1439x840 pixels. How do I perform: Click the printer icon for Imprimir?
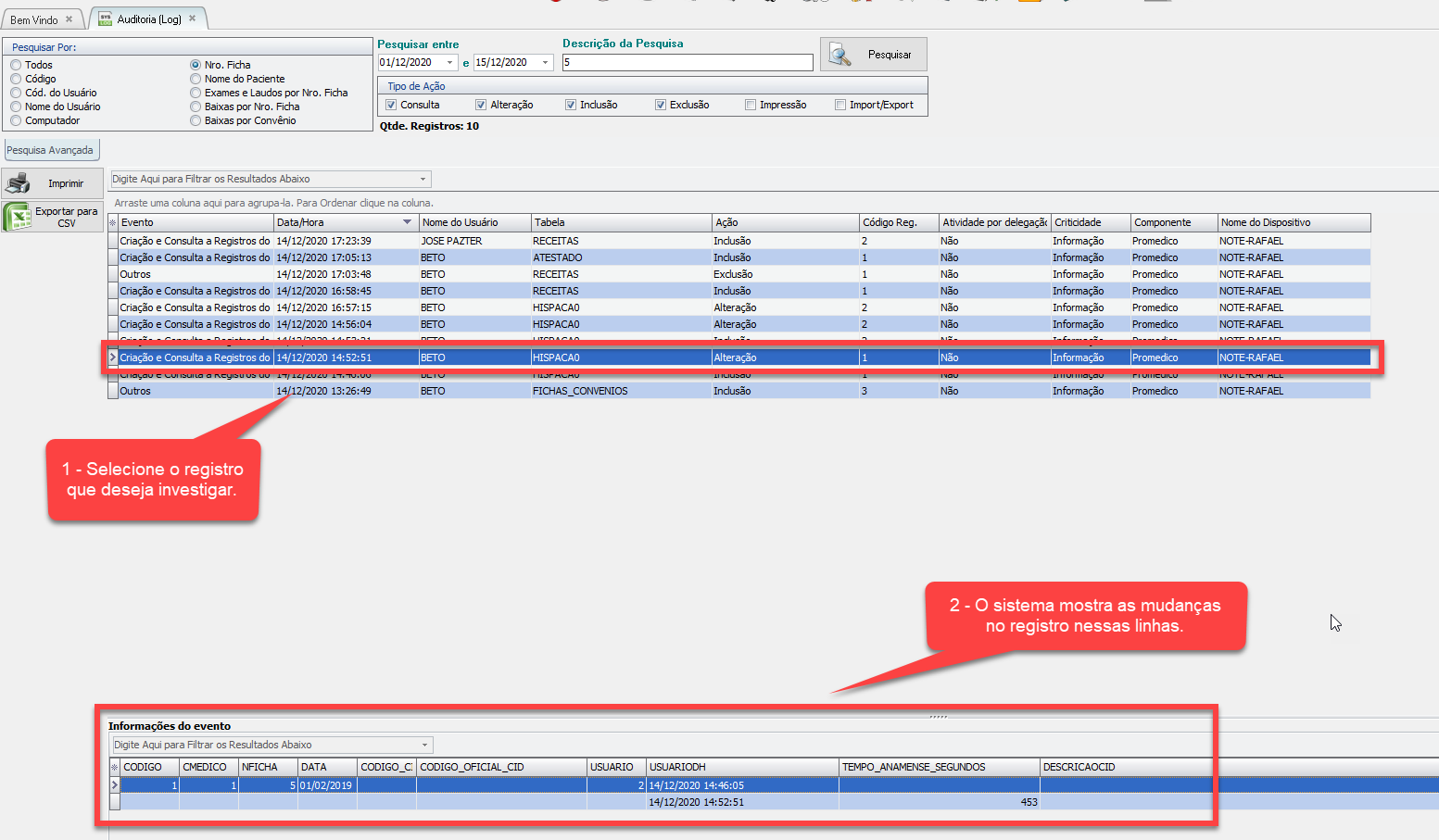(19, 183)
